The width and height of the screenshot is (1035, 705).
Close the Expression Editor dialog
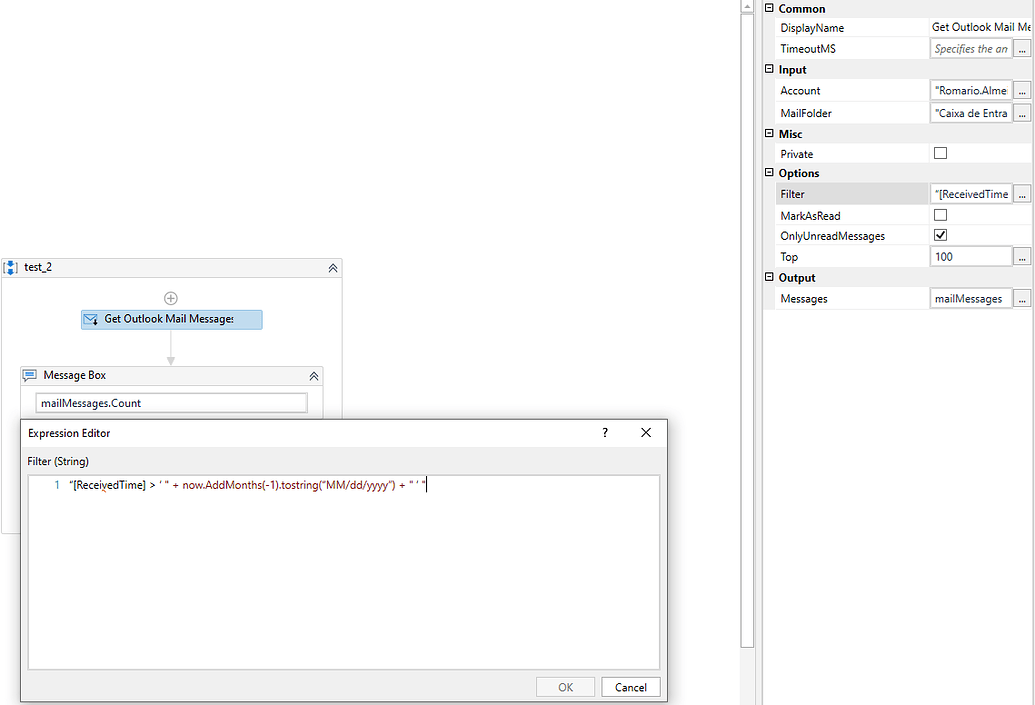(x=646, y=433)
